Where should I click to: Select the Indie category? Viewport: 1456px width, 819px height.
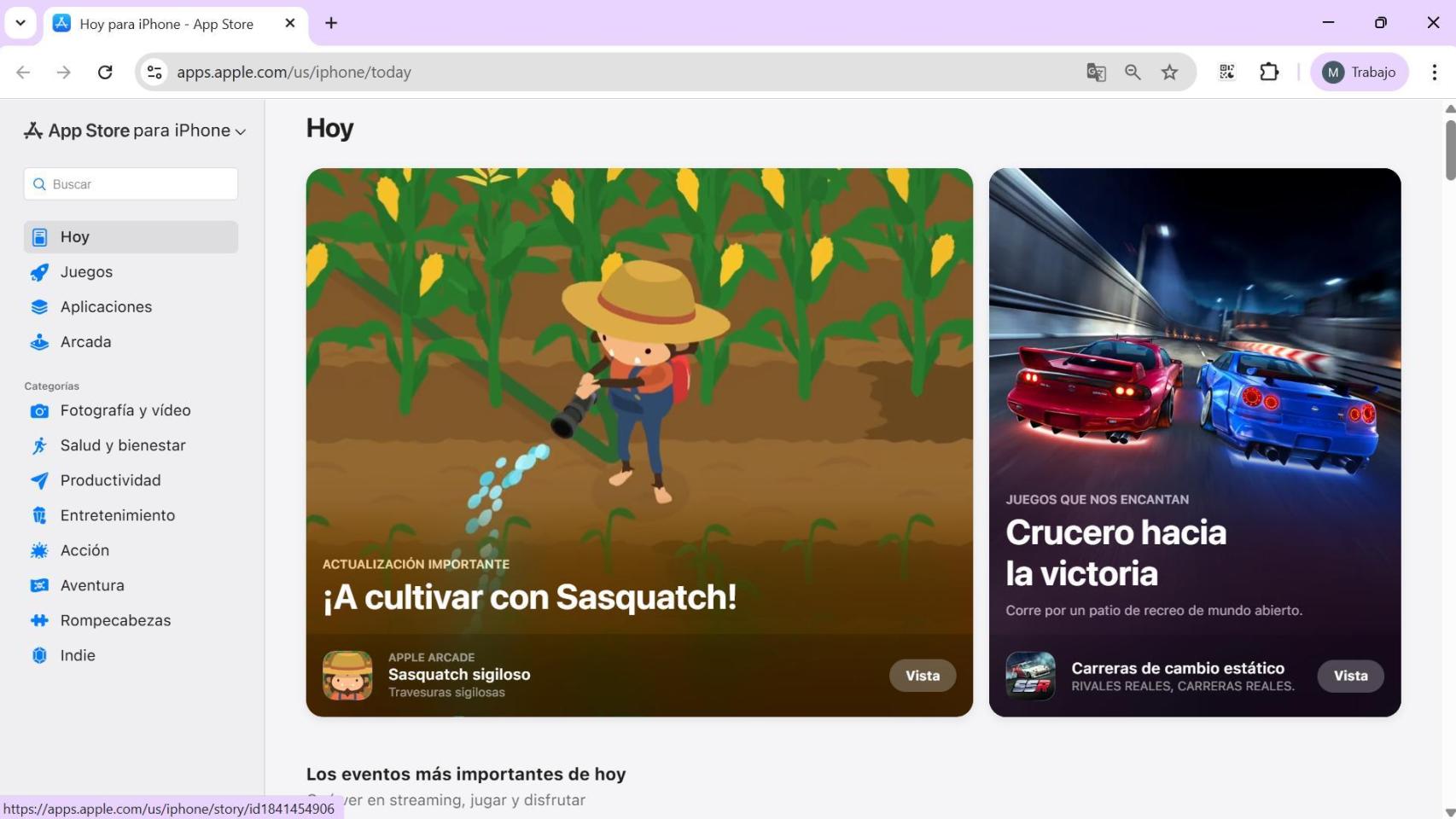(x=77, y=655)
